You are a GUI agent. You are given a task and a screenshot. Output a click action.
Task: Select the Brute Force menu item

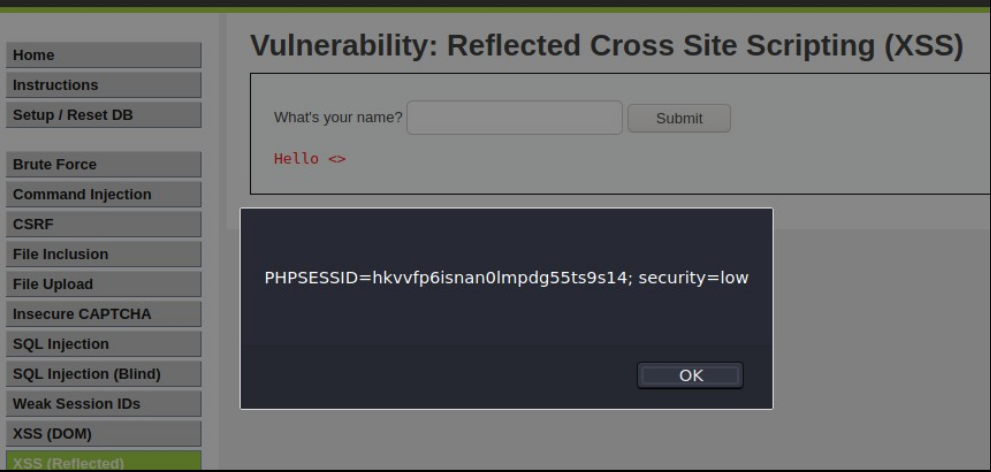[104, 164]
